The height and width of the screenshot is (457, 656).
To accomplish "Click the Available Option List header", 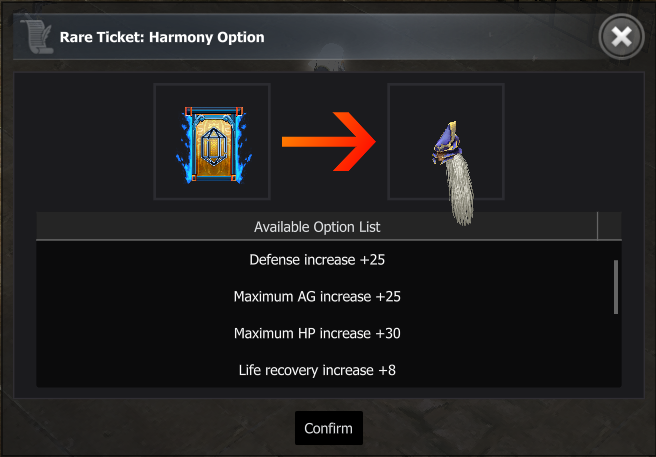I will [x=316, y=227].
